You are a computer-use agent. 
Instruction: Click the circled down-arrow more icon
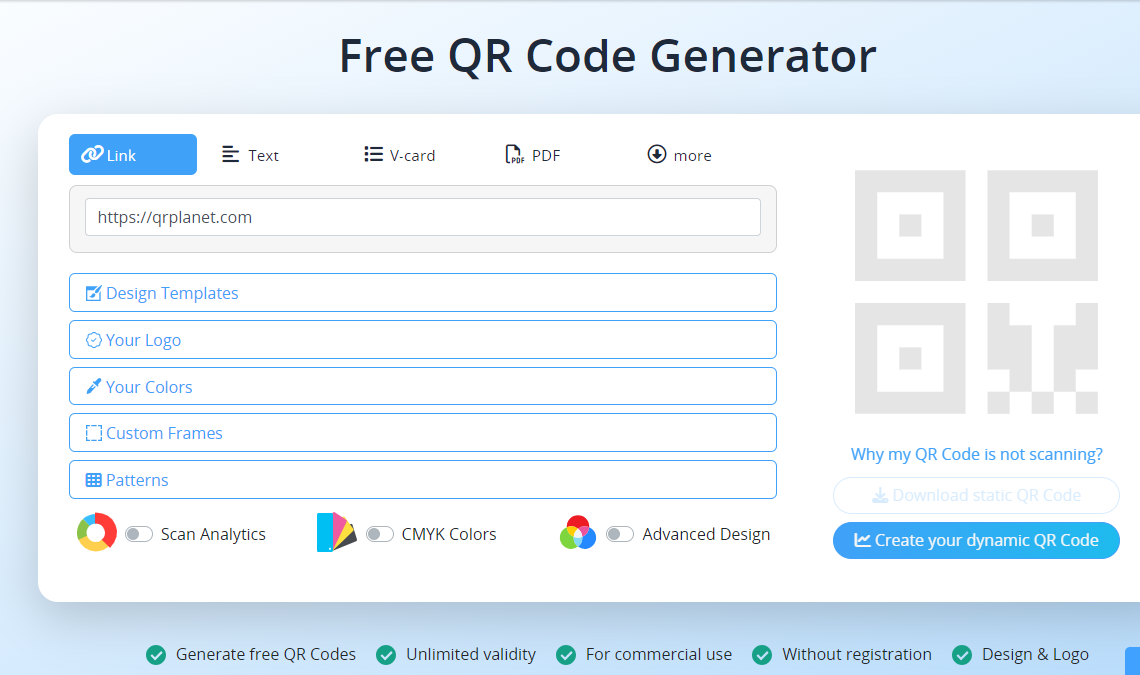pyautogui.click(x=657, y=154)
